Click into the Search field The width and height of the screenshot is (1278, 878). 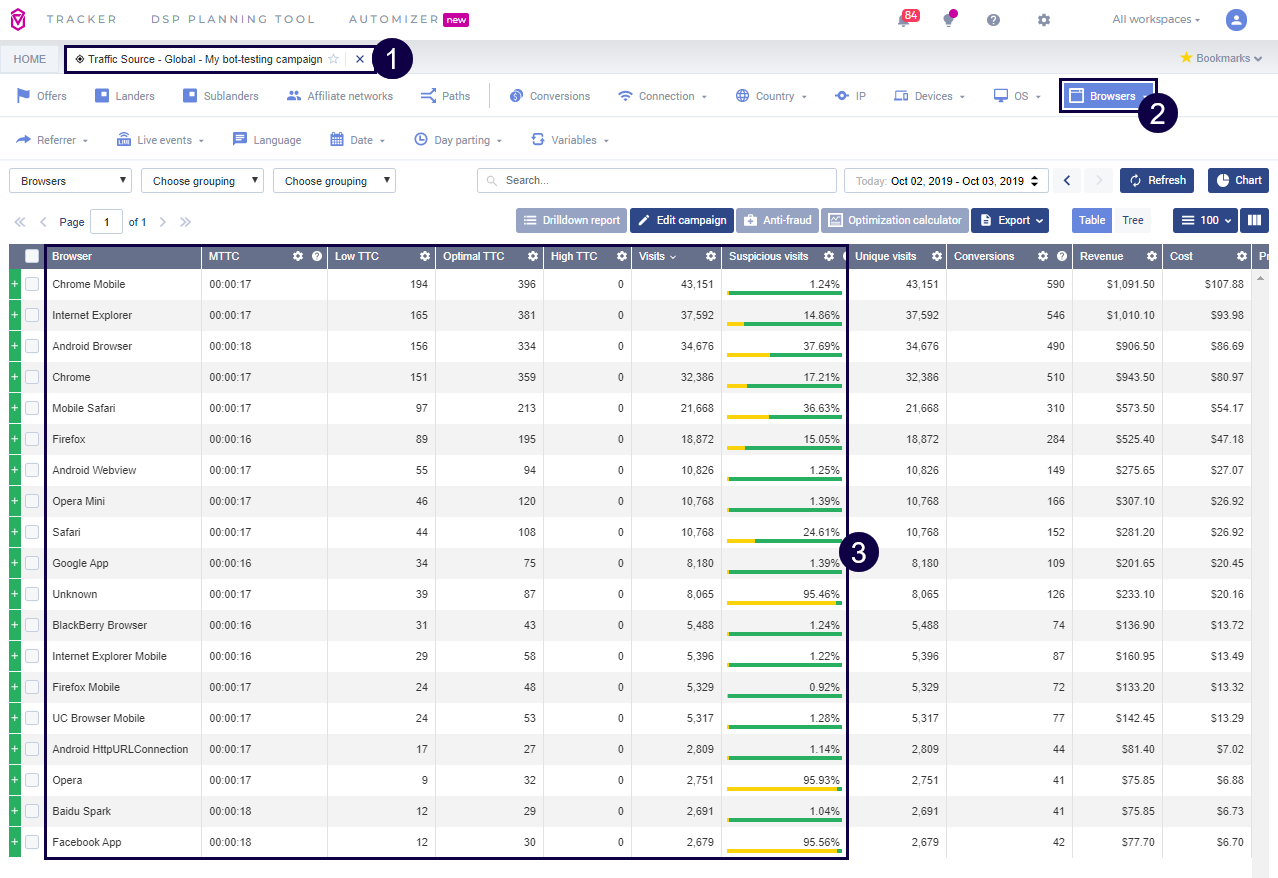click(657, 181)
